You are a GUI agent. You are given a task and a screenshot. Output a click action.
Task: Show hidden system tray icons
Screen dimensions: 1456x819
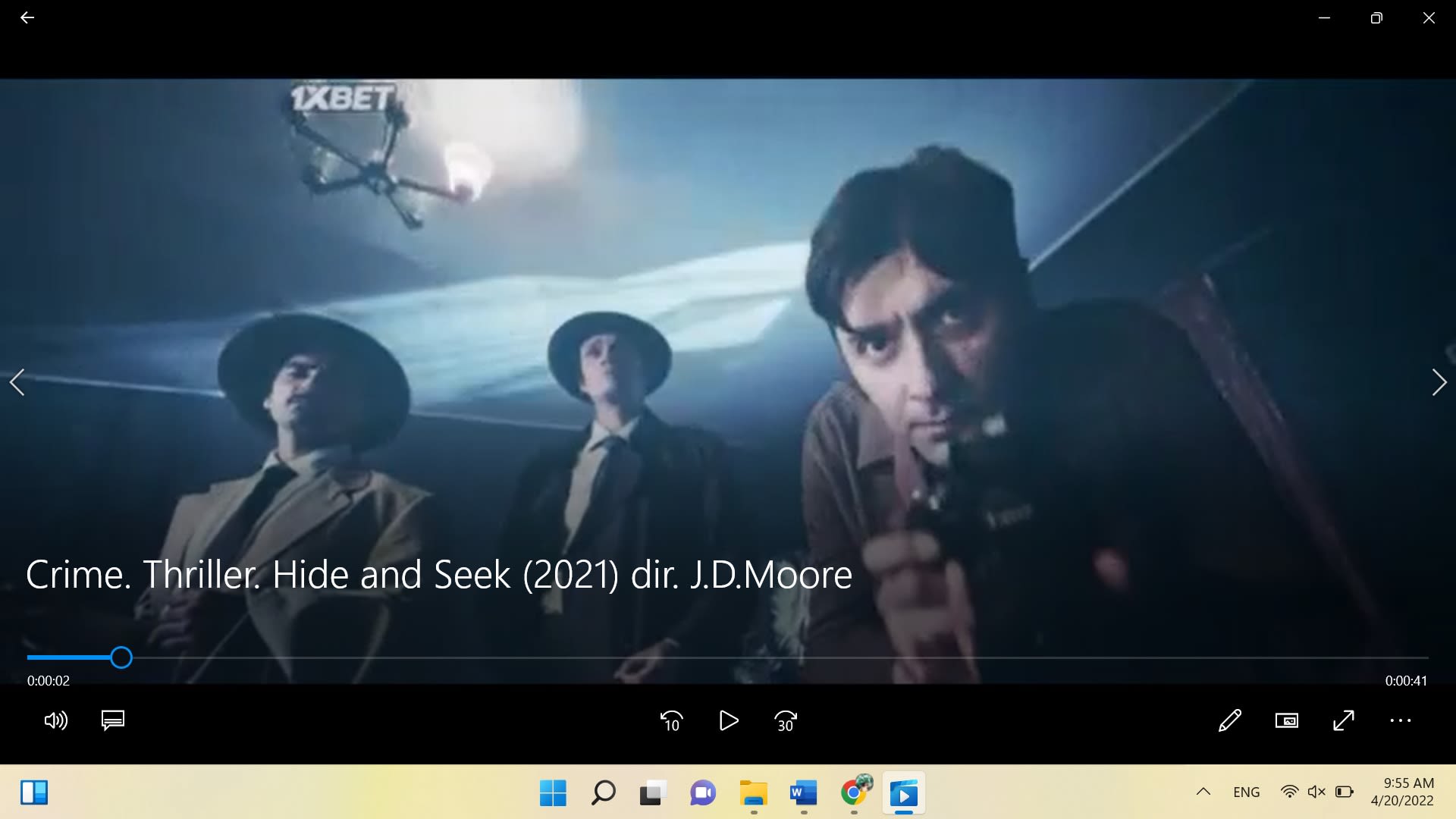pos(1203,792)
